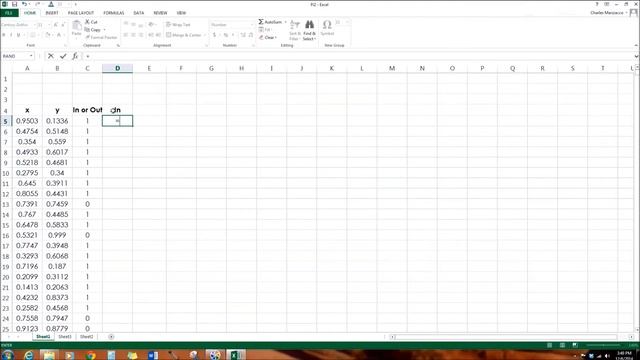The width and height of the screenshot is (640, 360).
Task: Select column D header
Action: (x=118, y=69)
